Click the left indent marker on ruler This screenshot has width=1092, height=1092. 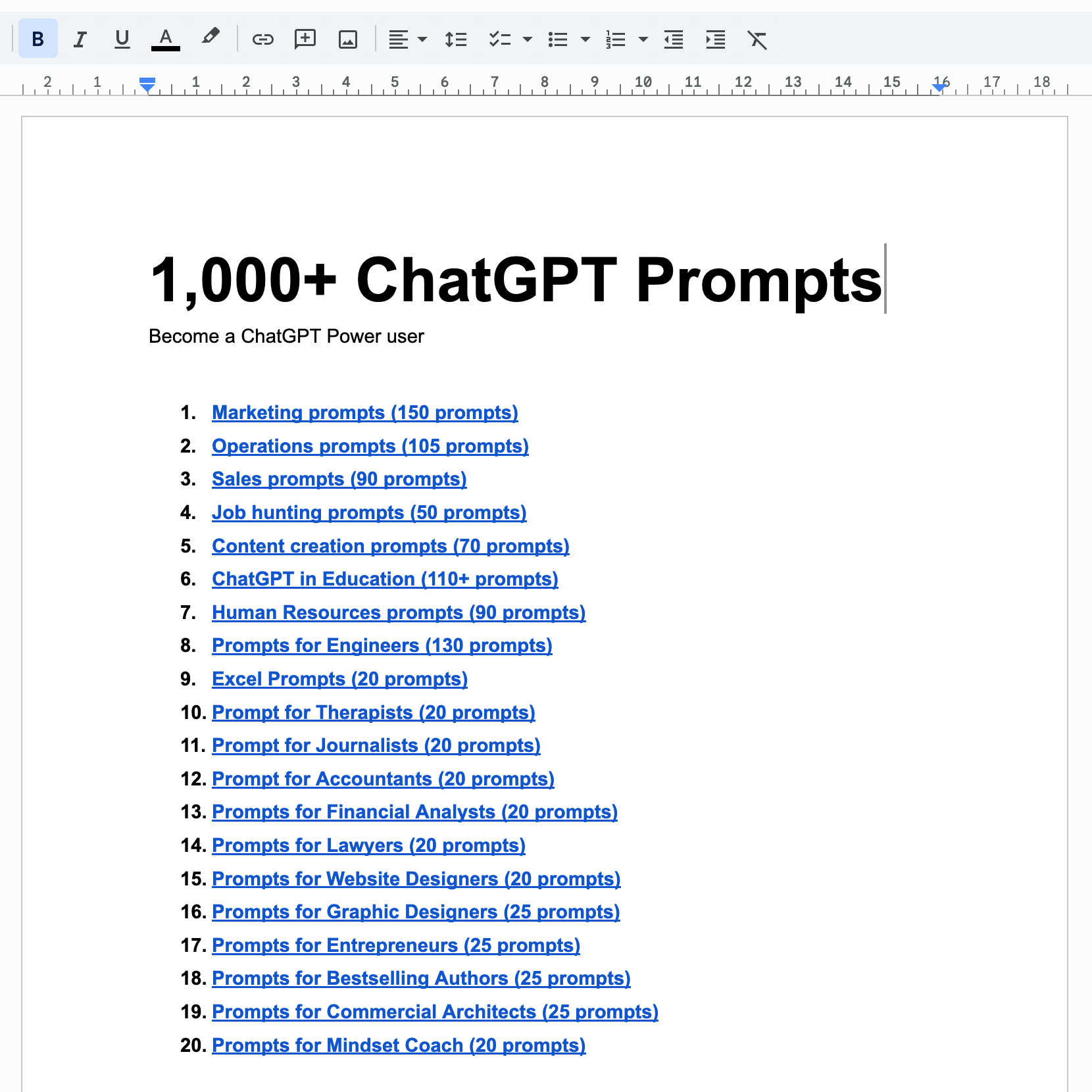pyautogui.click(x=147, y=84)
